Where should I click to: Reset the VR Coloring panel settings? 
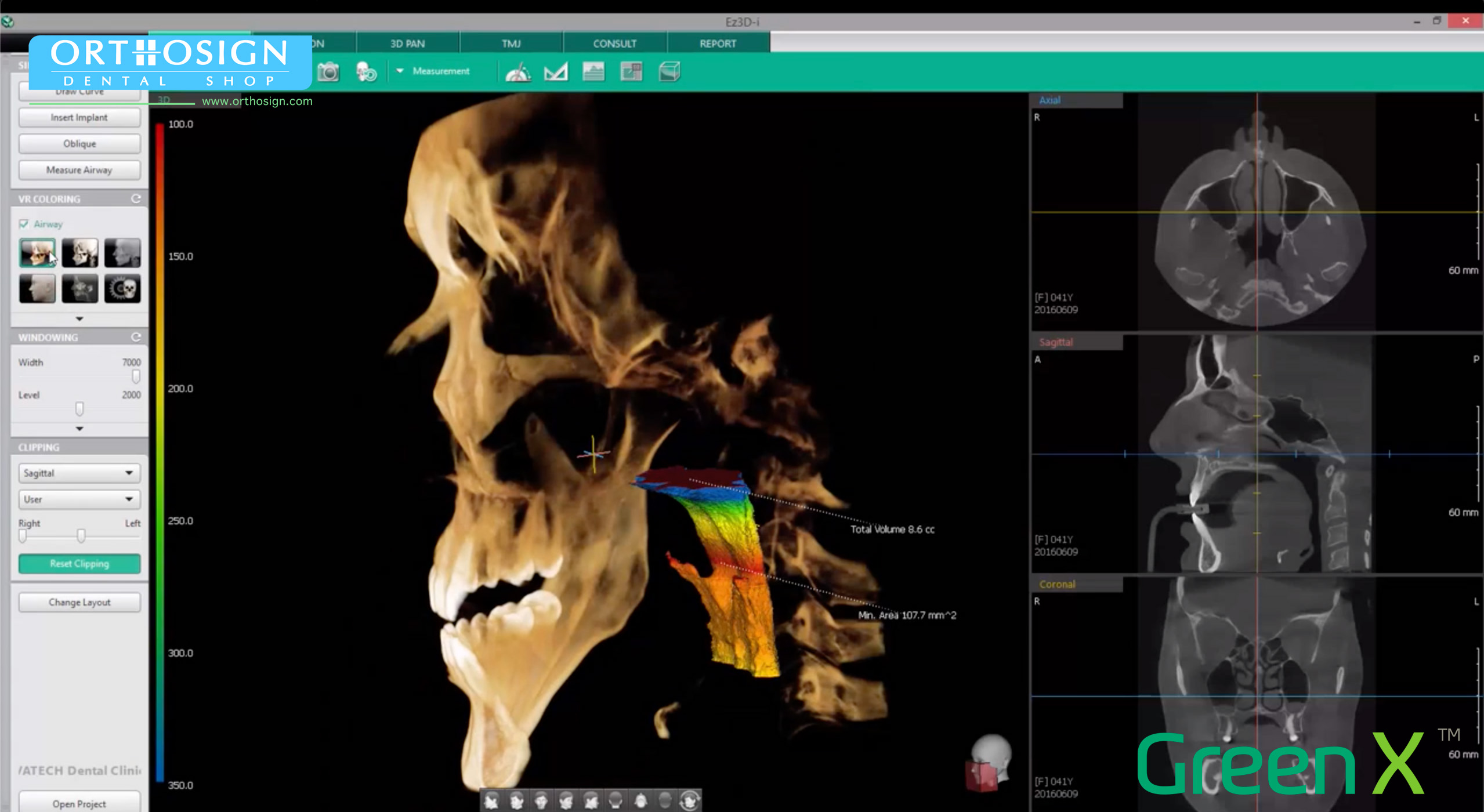[136, 199]
